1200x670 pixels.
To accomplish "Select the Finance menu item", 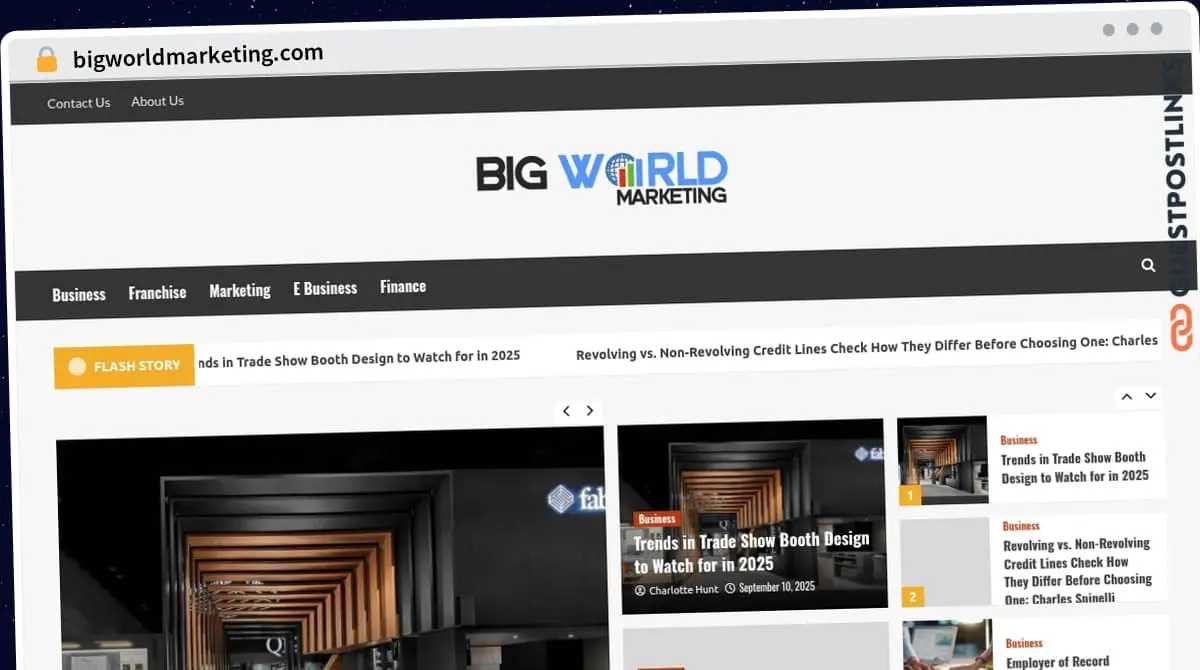I will [x=403, y=286].
